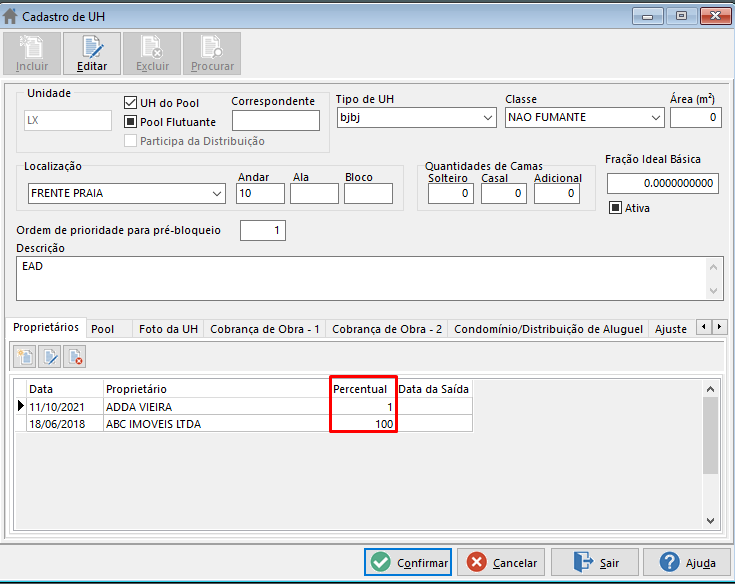Click the Casal beds field
This screenshot has width=735, height=584.
point(503,194)
